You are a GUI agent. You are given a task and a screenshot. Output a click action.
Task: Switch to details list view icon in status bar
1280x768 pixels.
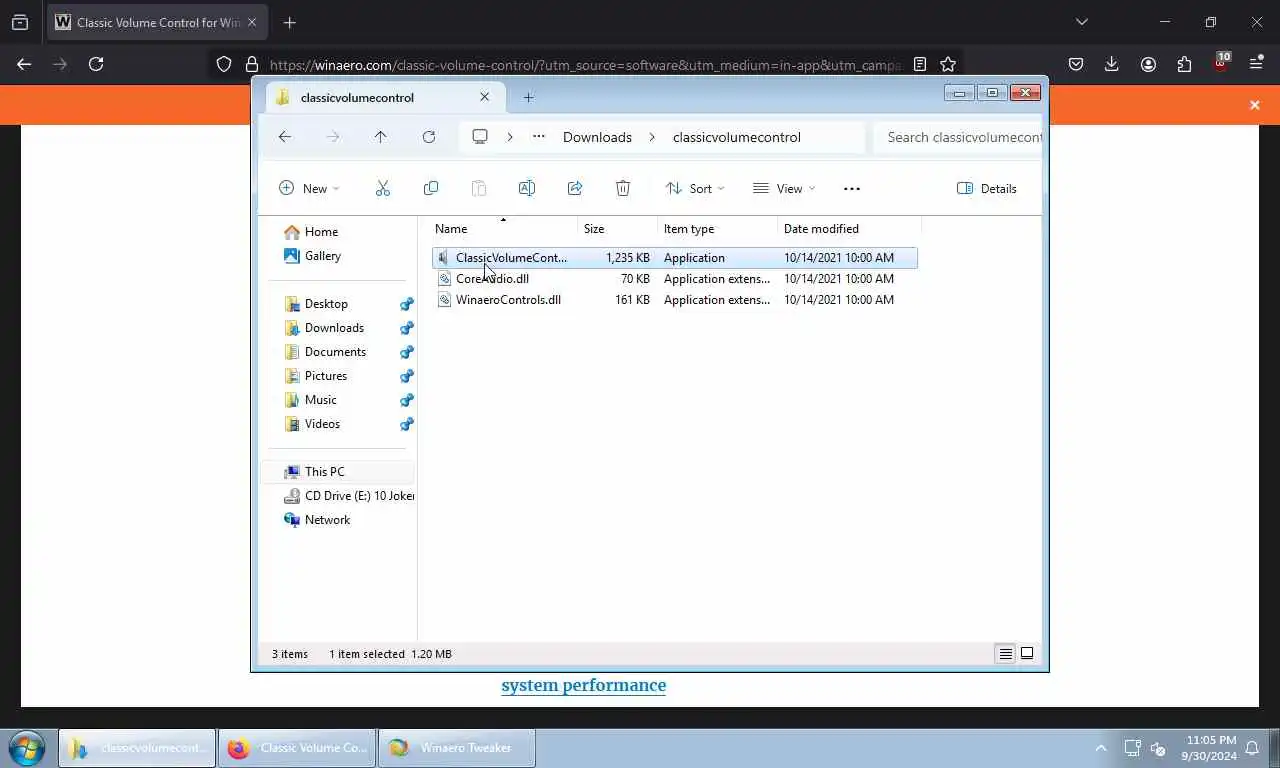(x=1006, y=654)
